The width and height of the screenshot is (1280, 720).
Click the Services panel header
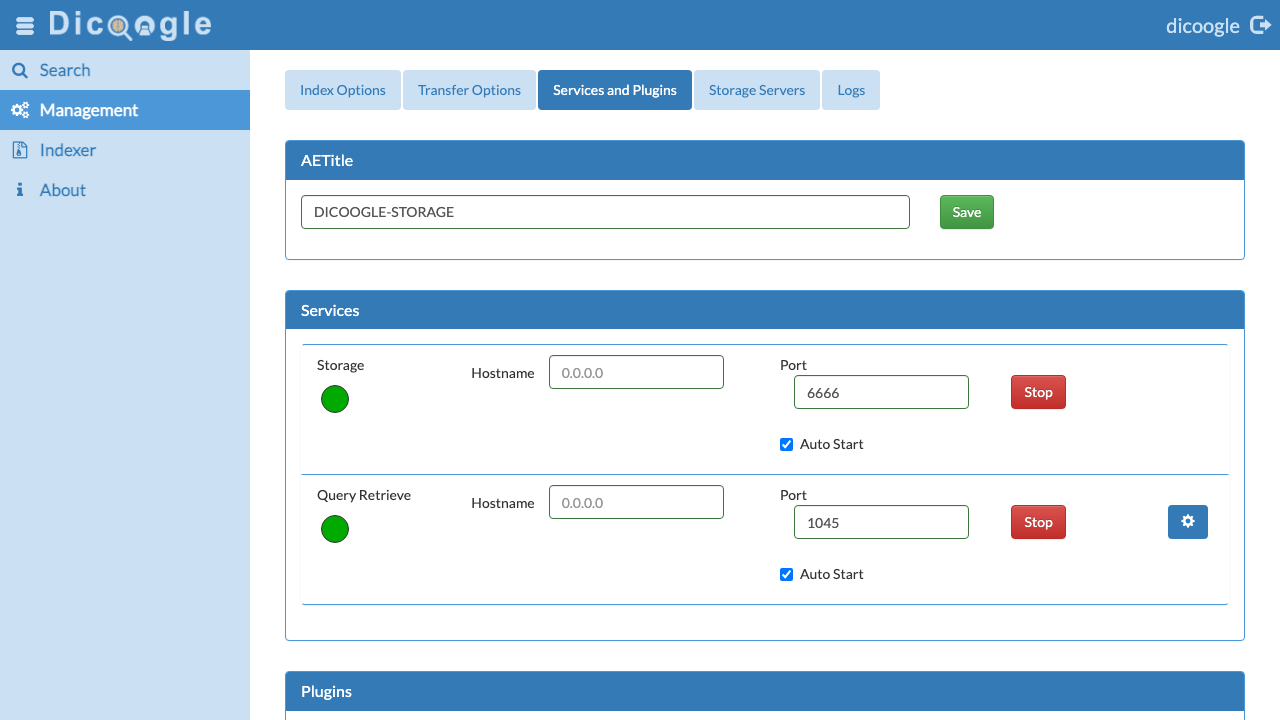tap(765, 310)
